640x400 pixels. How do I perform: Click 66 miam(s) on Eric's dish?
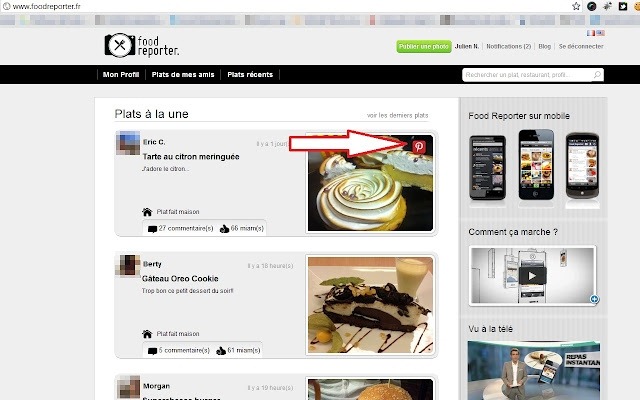[247, 229]
